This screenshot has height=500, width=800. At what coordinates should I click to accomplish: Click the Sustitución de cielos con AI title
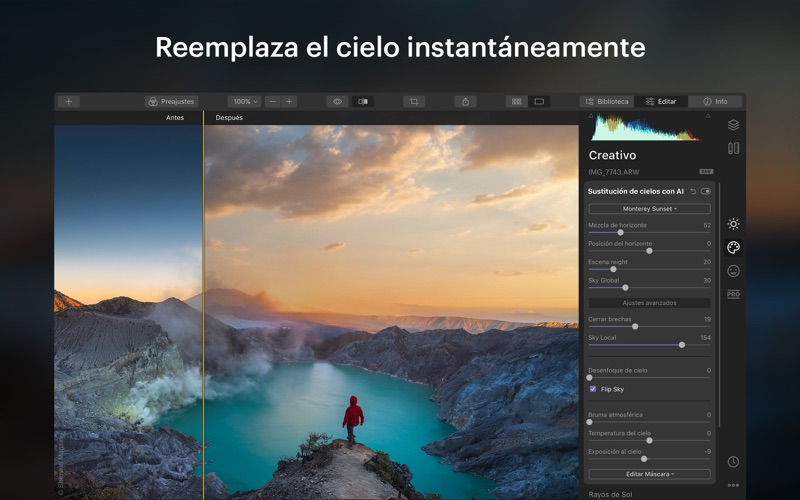tap(636, 191)
